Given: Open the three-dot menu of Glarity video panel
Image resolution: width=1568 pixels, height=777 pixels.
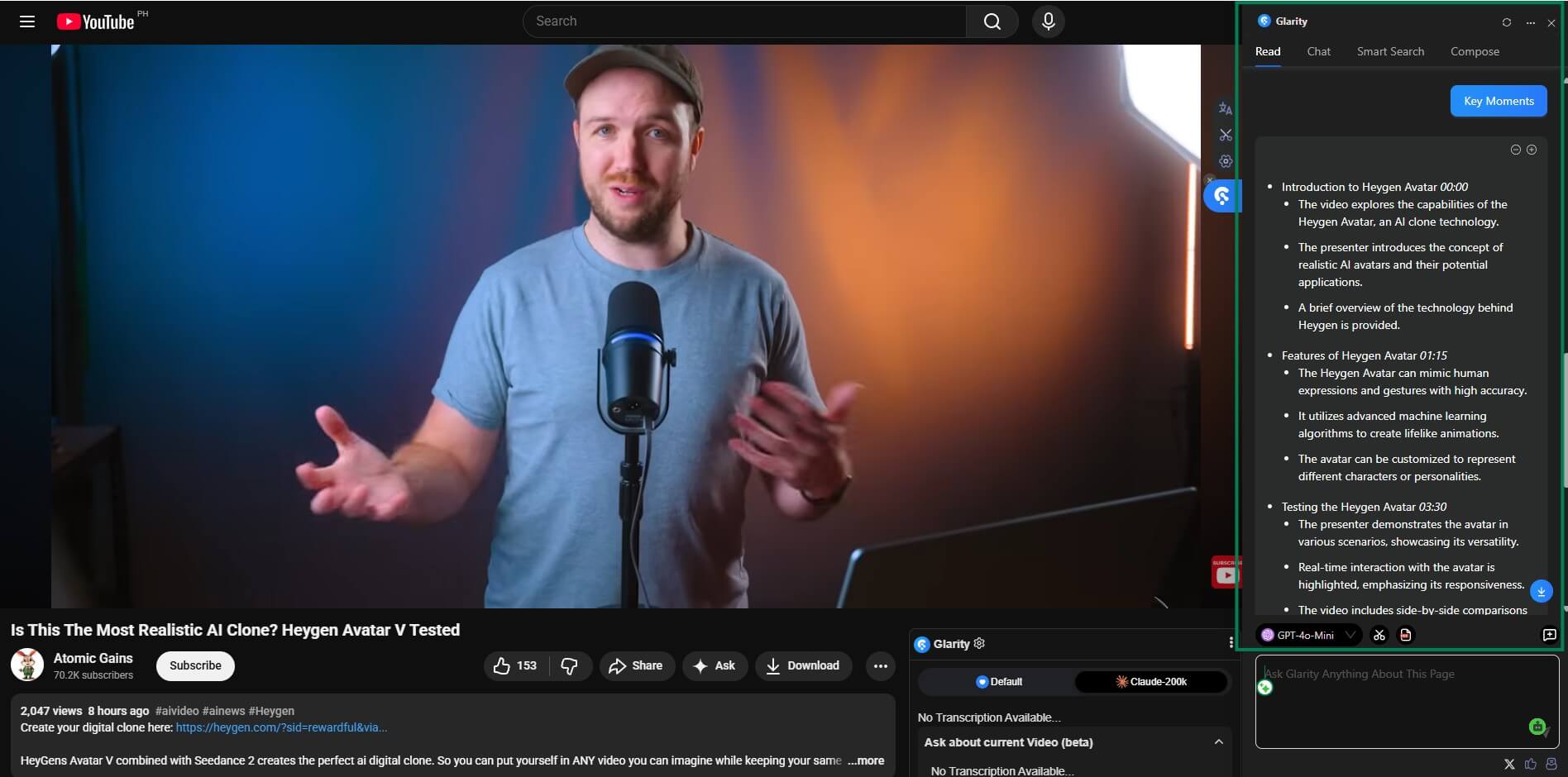Looking at the screenshot, I should click(1231, 643).
